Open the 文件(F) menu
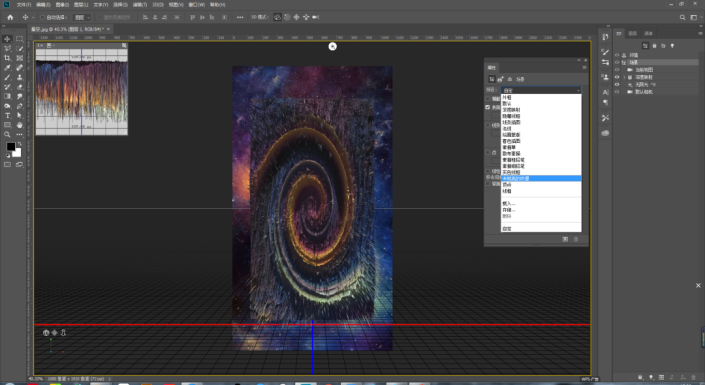Image resolution: width=705 pixels, height=385 pixels. point(24,4)
